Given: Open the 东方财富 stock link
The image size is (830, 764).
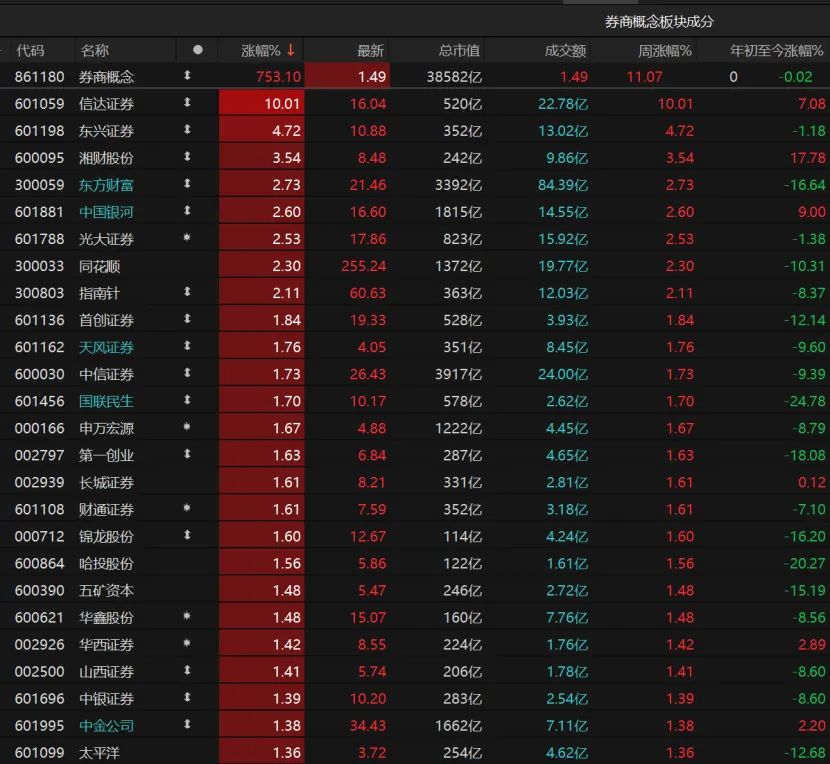Looking at the screenshot, I should pos(106,185).
